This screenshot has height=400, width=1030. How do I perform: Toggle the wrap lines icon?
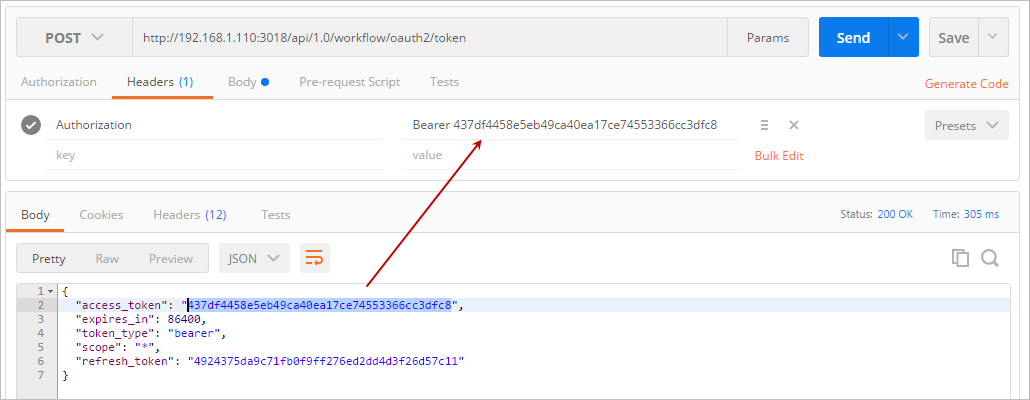coord(315,258)
